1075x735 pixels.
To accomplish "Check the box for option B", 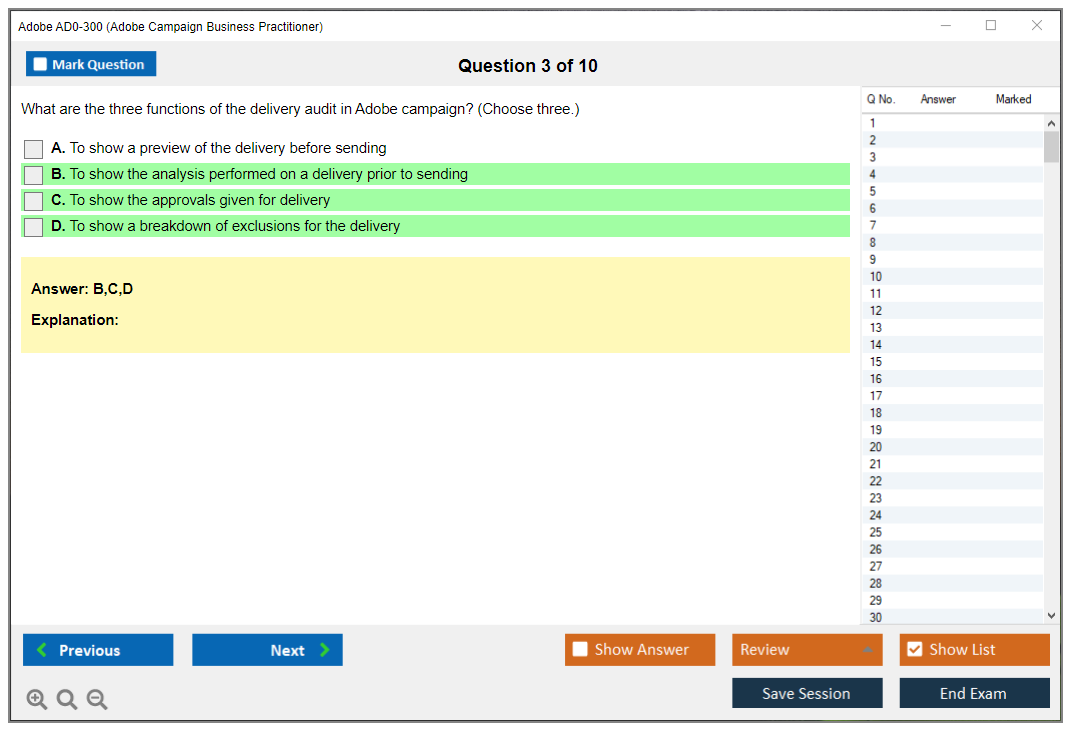I will pyautogui.click(x=34, y=175).
